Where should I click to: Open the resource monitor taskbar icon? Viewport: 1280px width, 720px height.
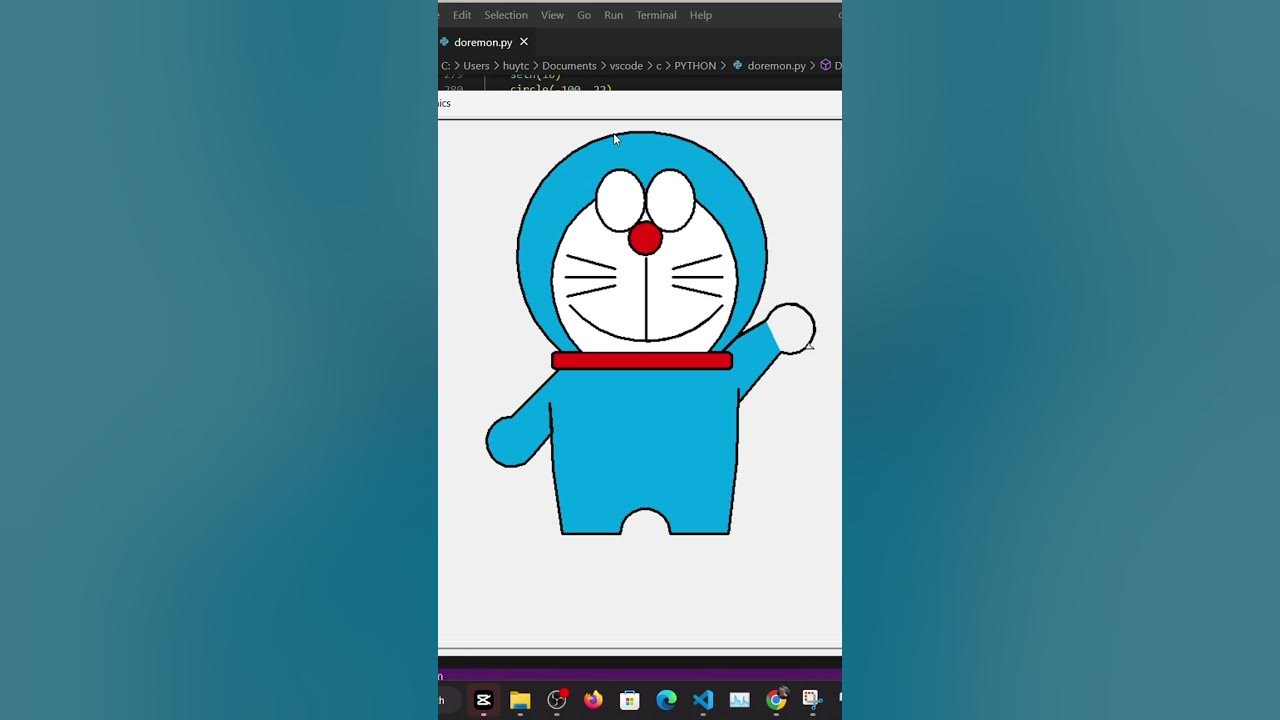(740, 700)
